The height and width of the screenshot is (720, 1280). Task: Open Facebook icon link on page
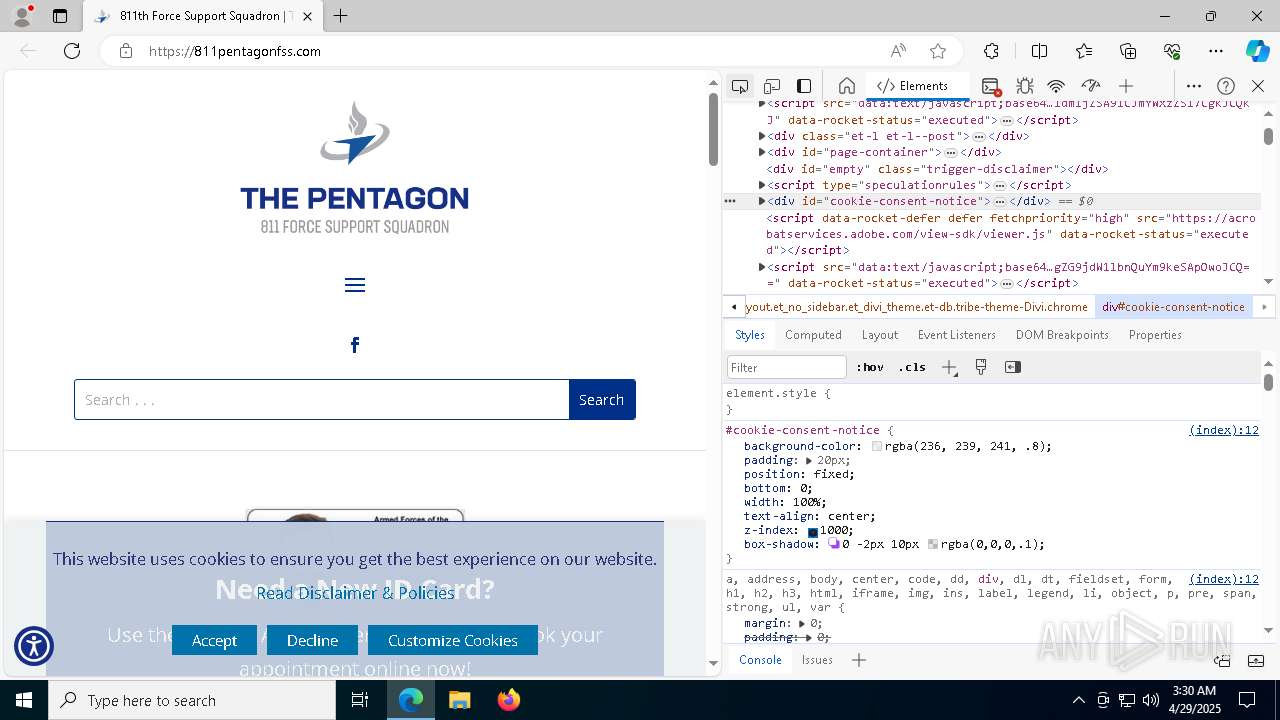click(355, 345)
